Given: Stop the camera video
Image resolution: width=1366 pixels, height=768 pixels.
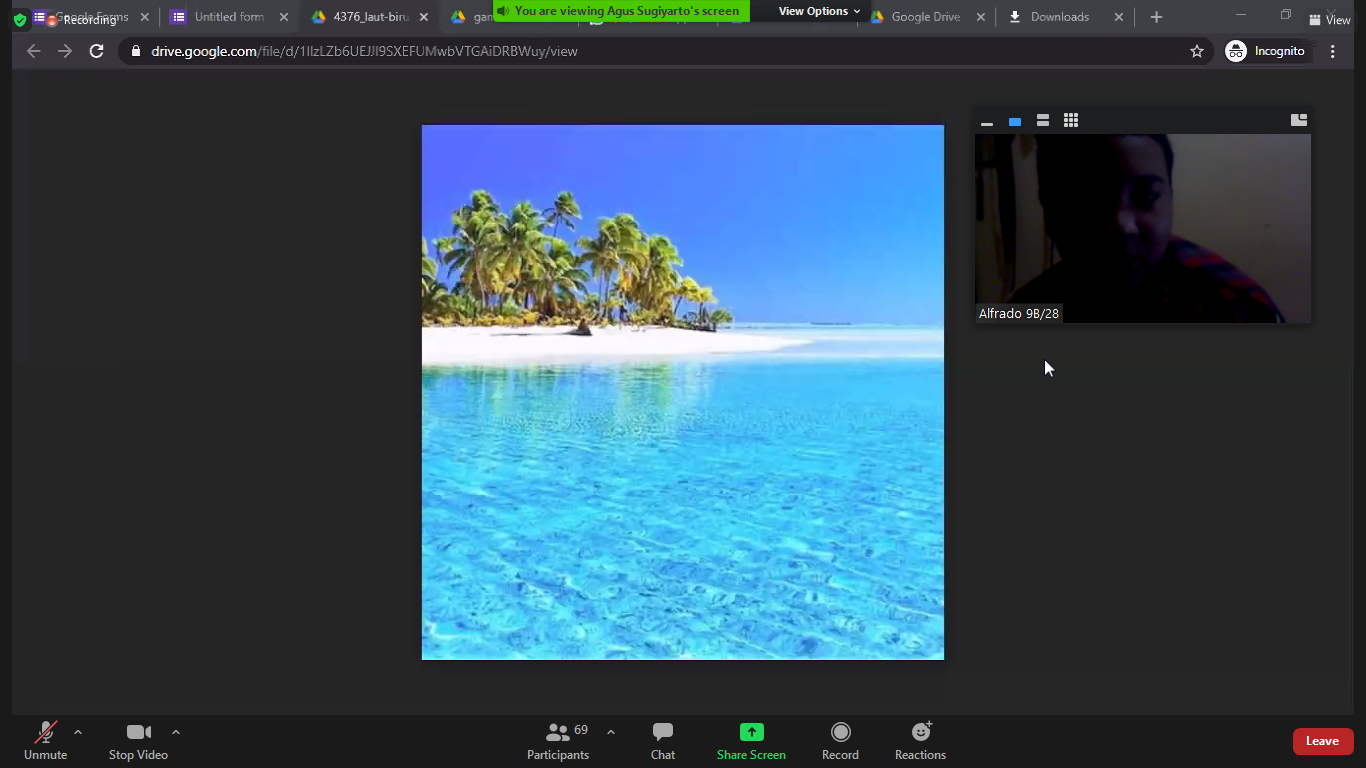Looking at the screenshot, I should tap(138, 741).
